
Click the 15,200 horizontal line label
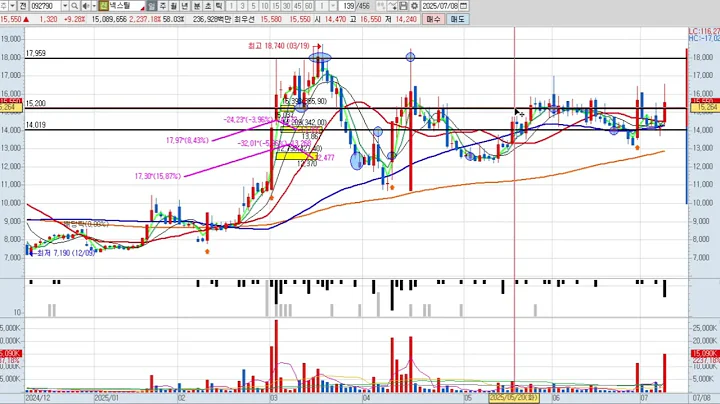pyautogui.click(x=35, y=103)
